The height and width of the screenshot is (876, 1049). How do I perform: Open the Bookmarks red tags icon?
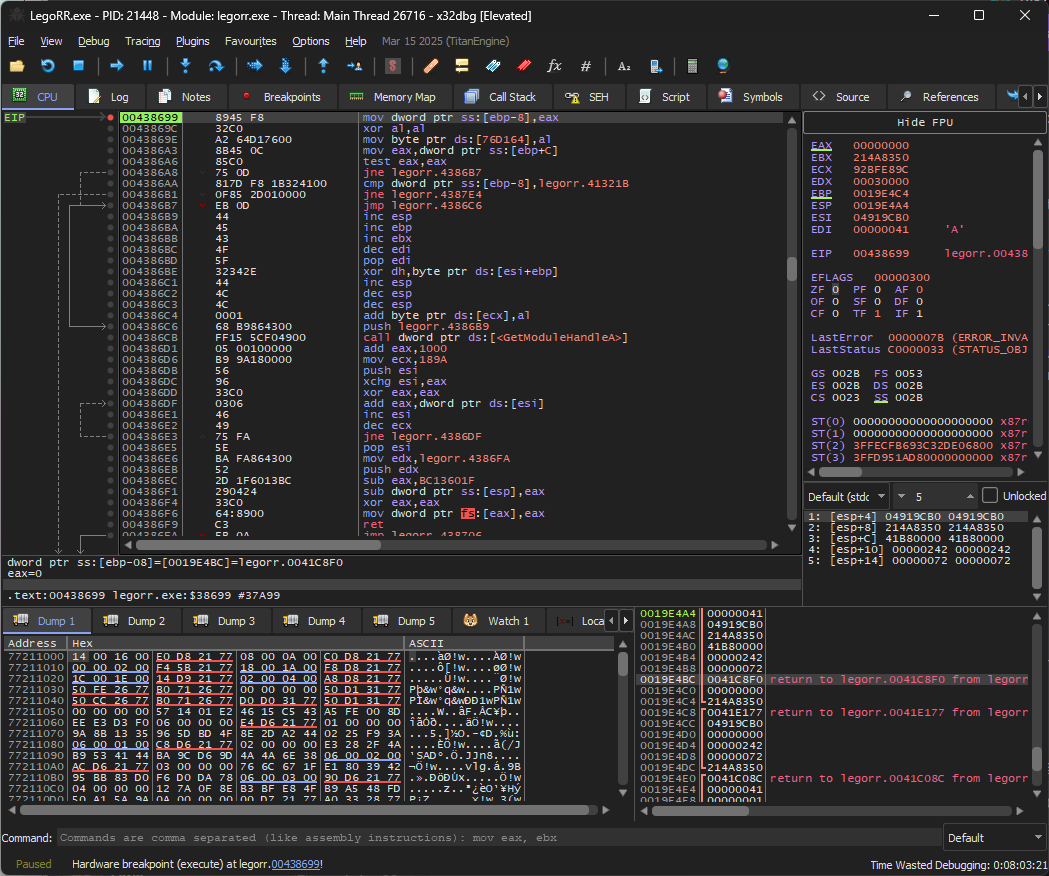click(524, 66)
